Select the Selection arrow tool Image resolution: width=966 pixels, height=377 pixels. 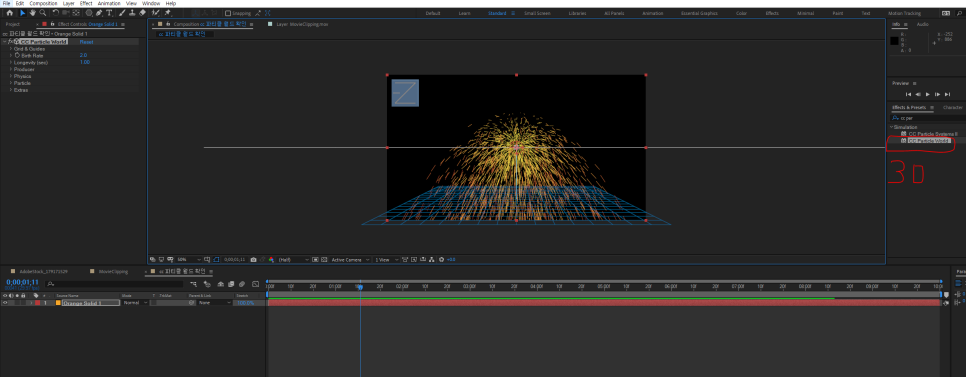22,13
